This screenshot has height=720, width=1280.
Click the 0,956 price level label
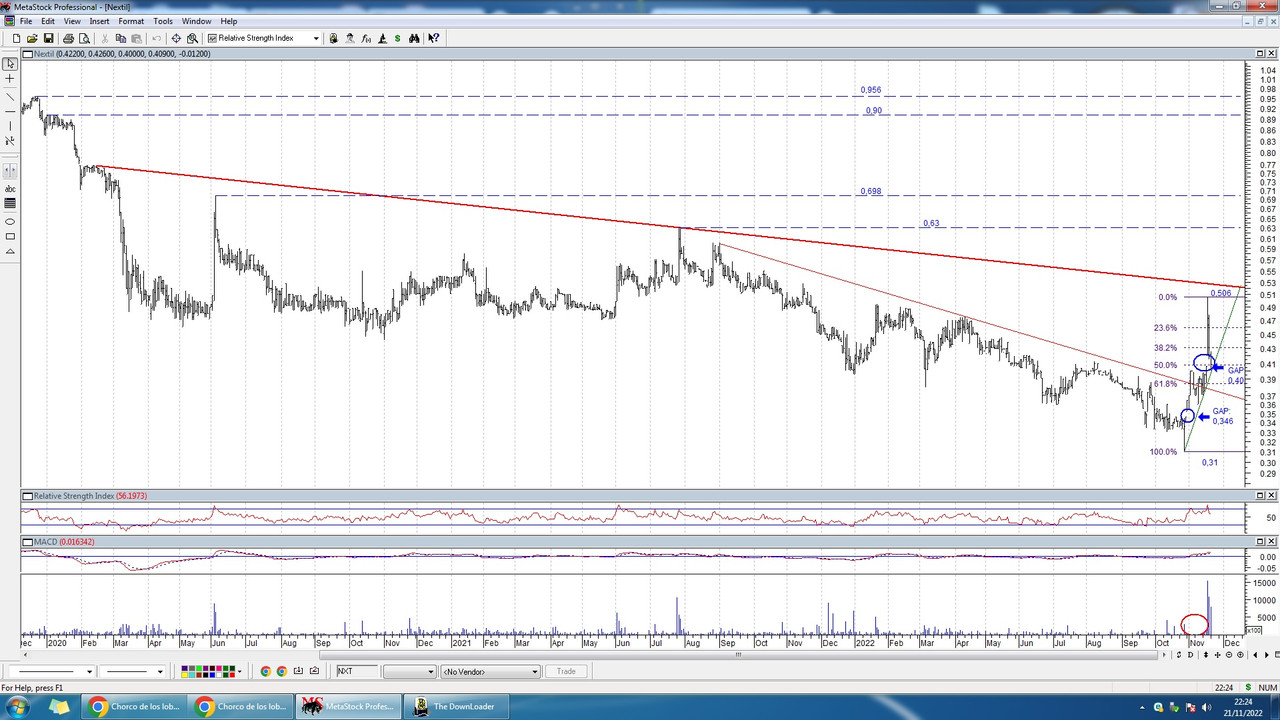click(871, 90)
